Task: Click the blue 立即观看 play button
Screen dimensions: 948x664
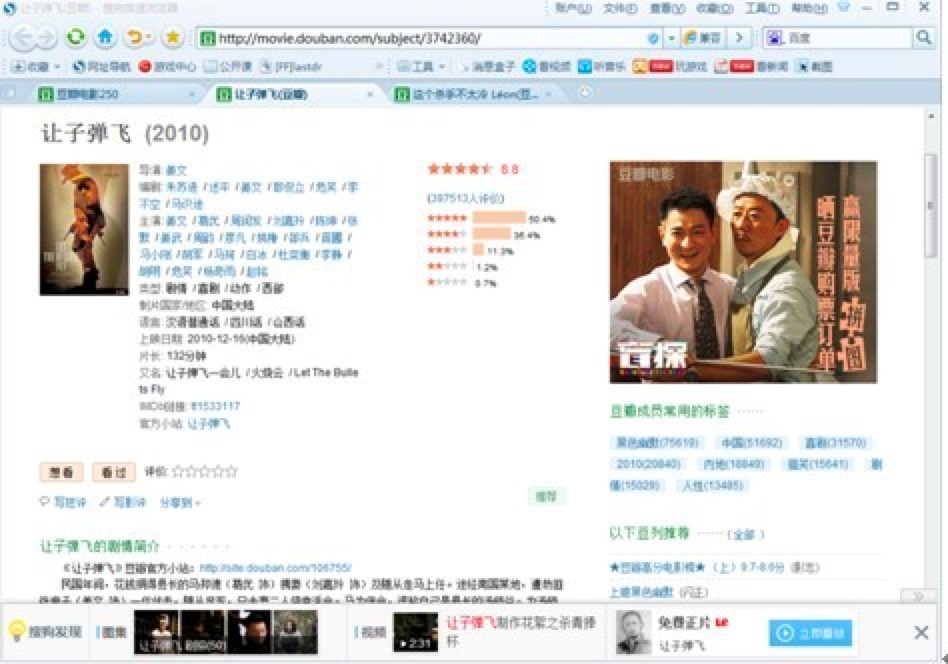Action: (x=810, y=633)
